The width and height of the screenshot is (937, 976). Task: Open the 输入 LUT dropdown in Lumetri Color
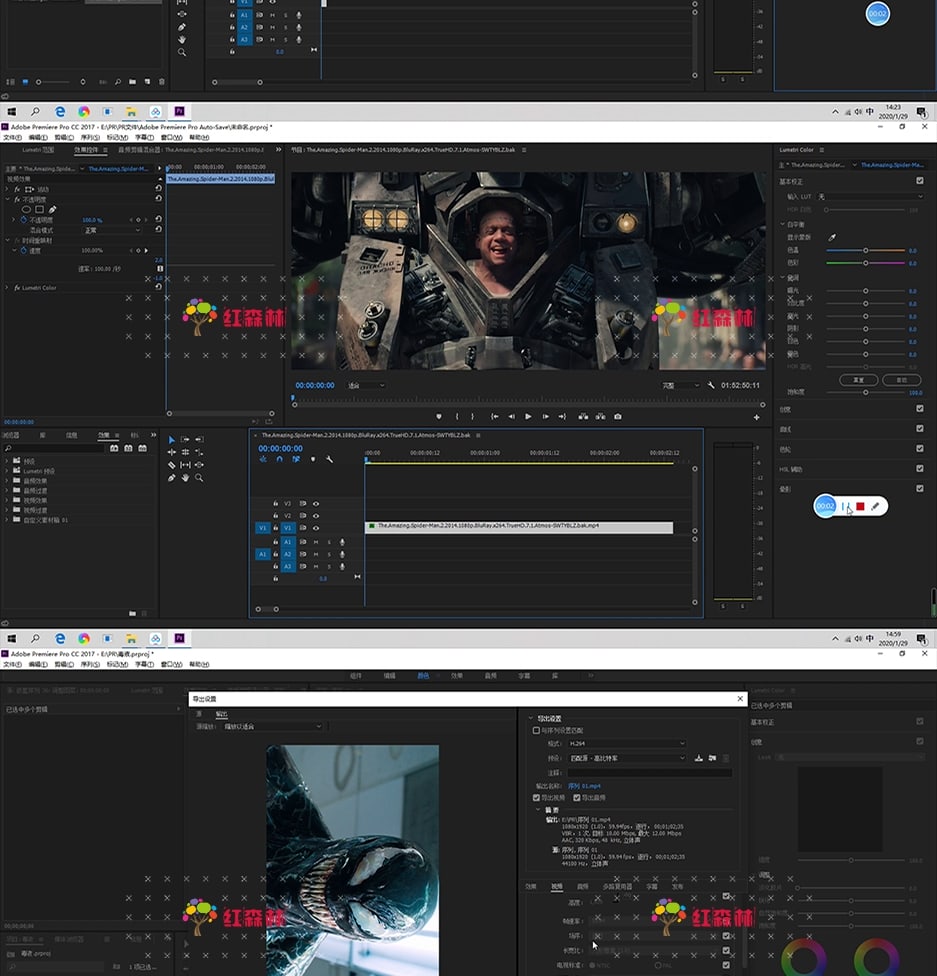click(870, 197)
